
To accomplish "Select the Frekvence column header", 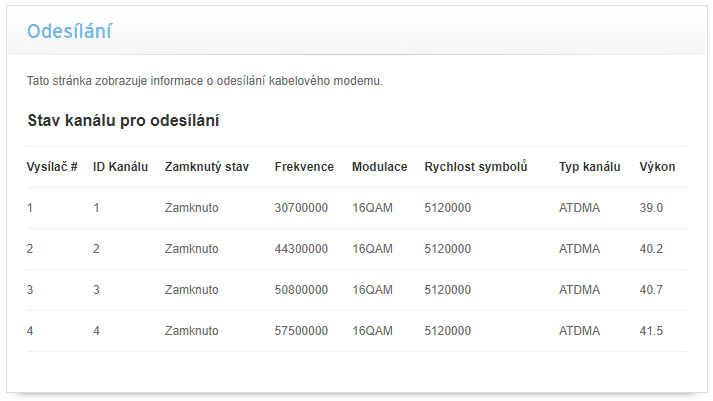I will pos(304,167).
